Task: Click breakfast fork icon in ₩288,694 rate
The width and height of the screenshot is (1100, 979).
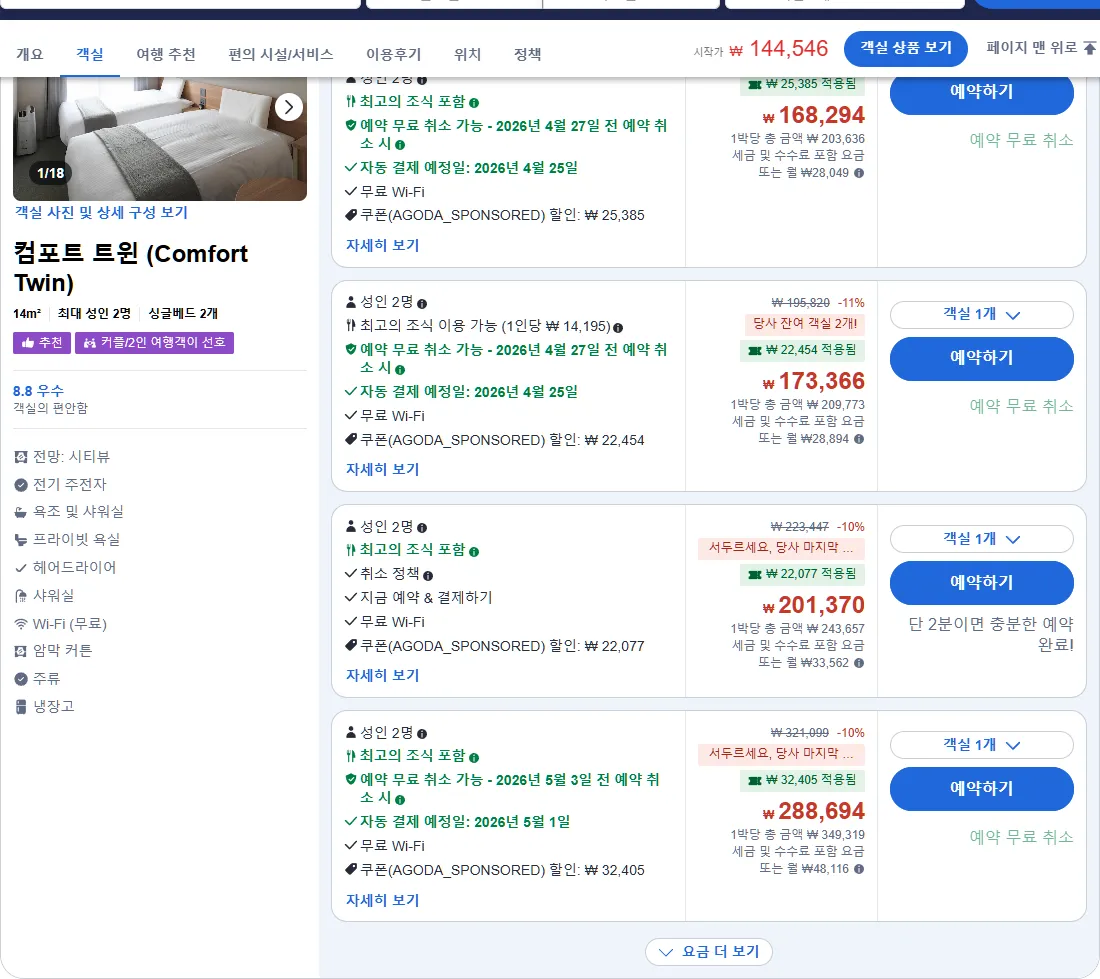Action: pyautogui.click(x=351, y=756)
